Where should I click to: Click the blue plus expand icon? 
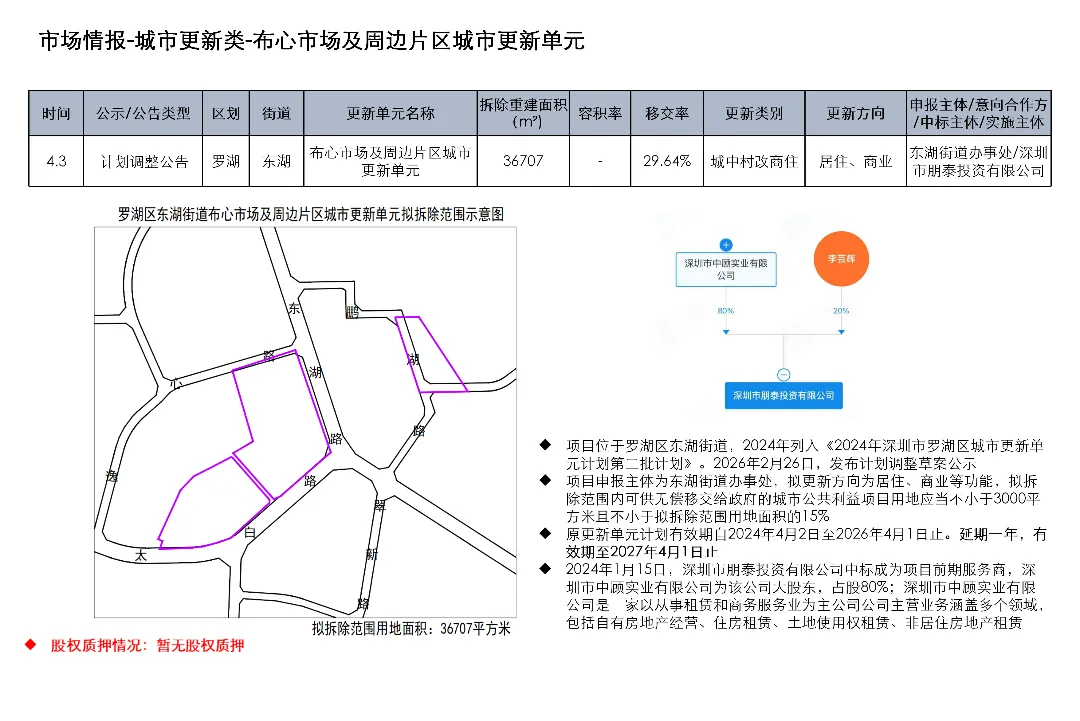coord(725,244)
